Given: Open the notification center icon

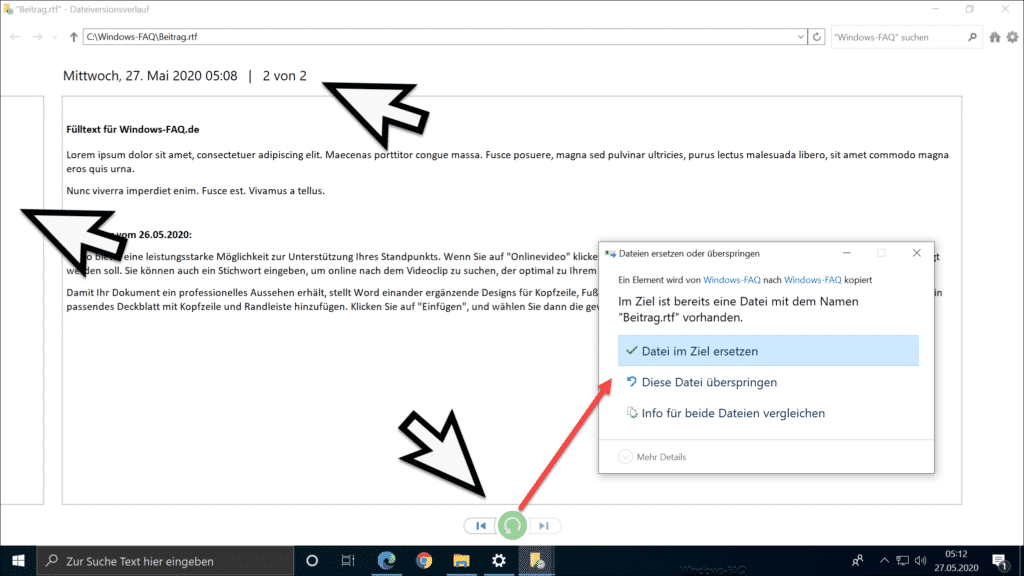Looking at the screenshot, I should [x=999, y=561].
